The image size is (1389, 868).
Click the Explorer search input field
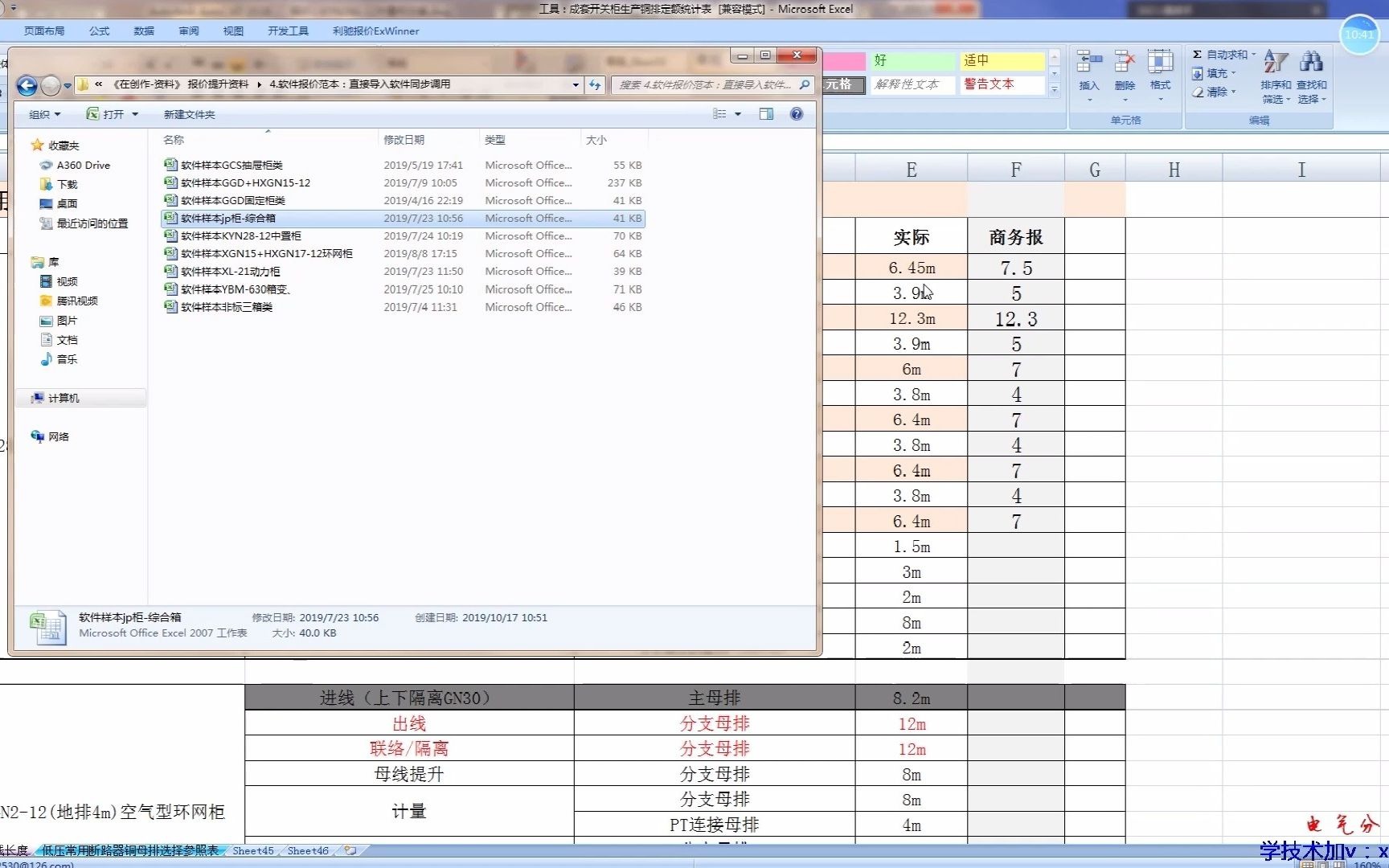tap(706, 84)
